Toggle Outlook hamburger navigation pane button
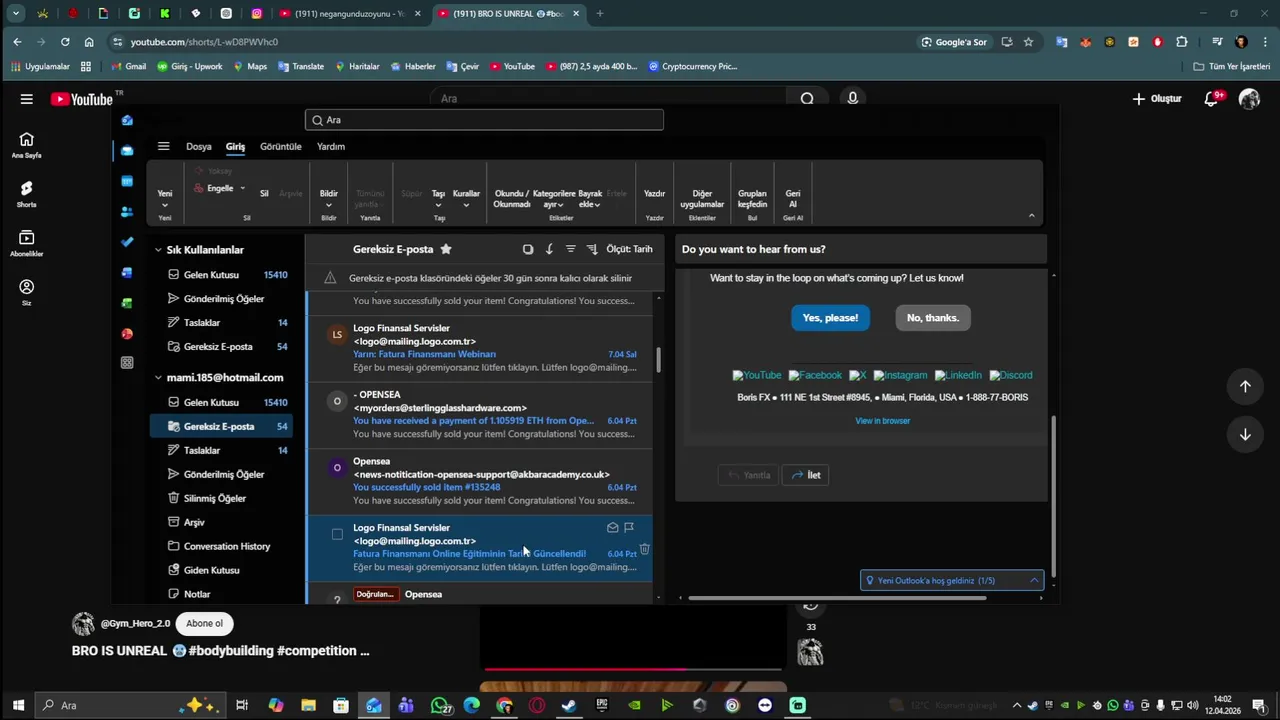Image resolution: width=1280 pixels, height=720 pixels. tap(164, 146)
